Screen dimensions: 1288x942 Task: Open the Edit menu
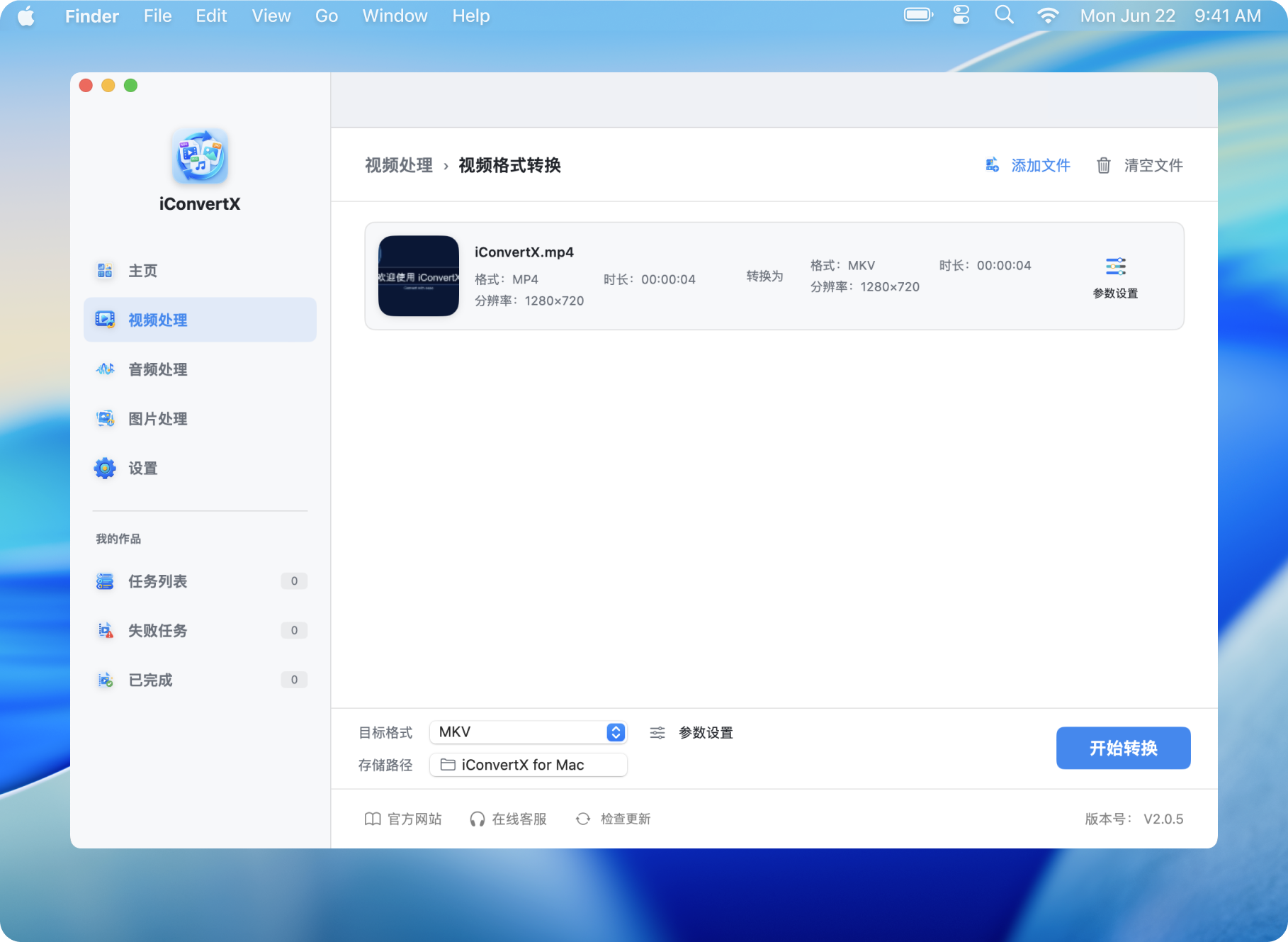click(x=211, y=16)
